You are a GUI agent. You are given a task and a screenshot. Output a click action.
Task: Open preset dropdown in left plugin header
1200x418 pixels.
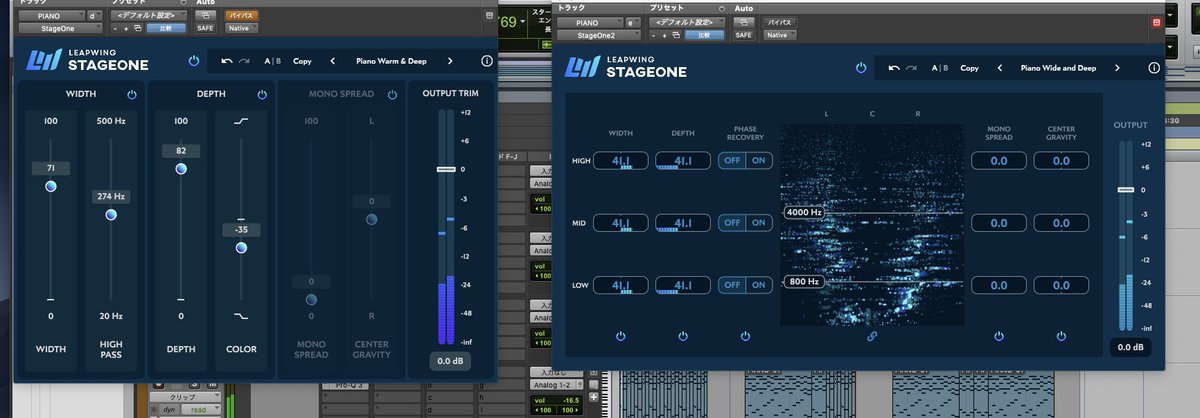point(150,16)
